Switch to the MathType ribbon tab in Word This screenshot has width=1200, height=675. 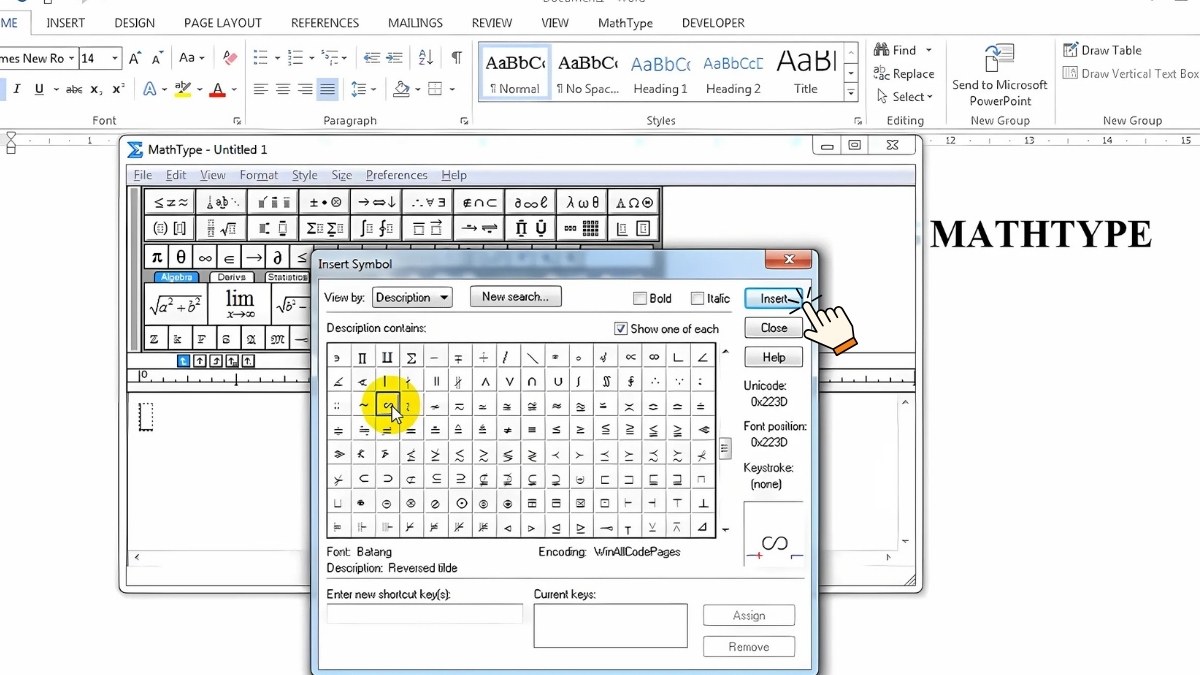coord(625,22)
